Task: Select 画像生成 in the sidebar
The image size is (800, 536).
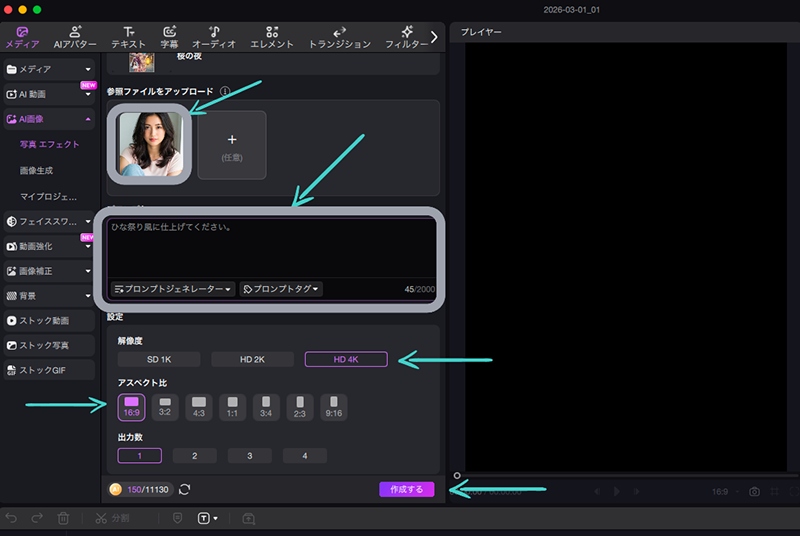Action: 37,170
